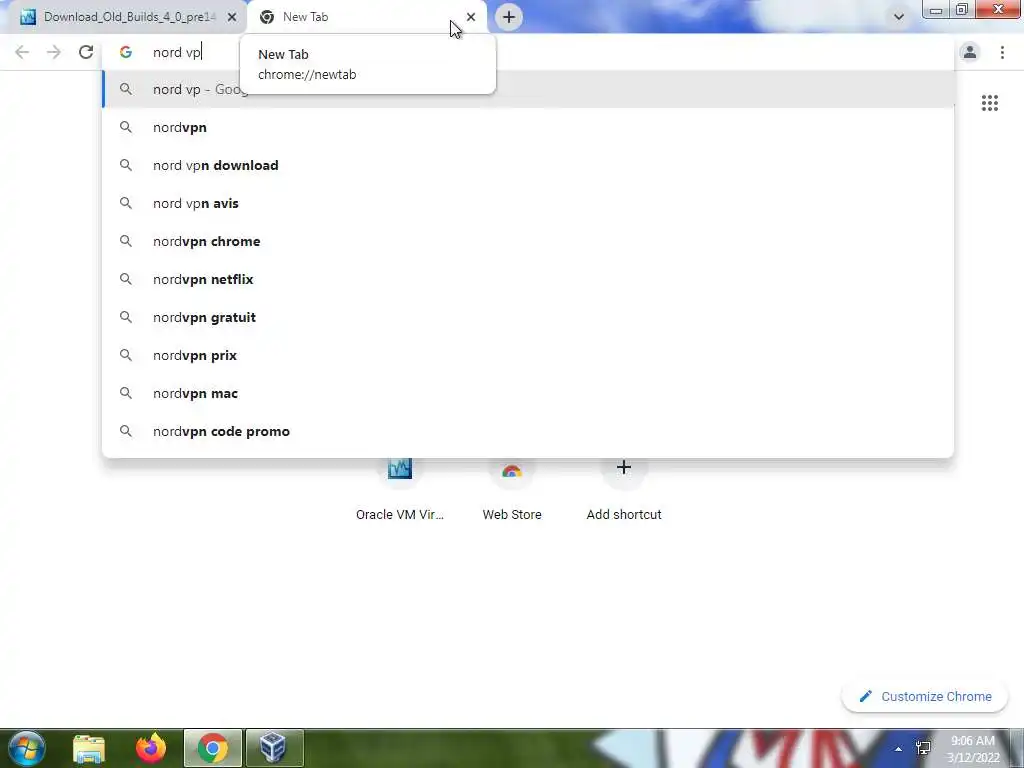Open the taskbar clock showing 9:06 AM
This screenshot has height=768, width=1024.
973,749
